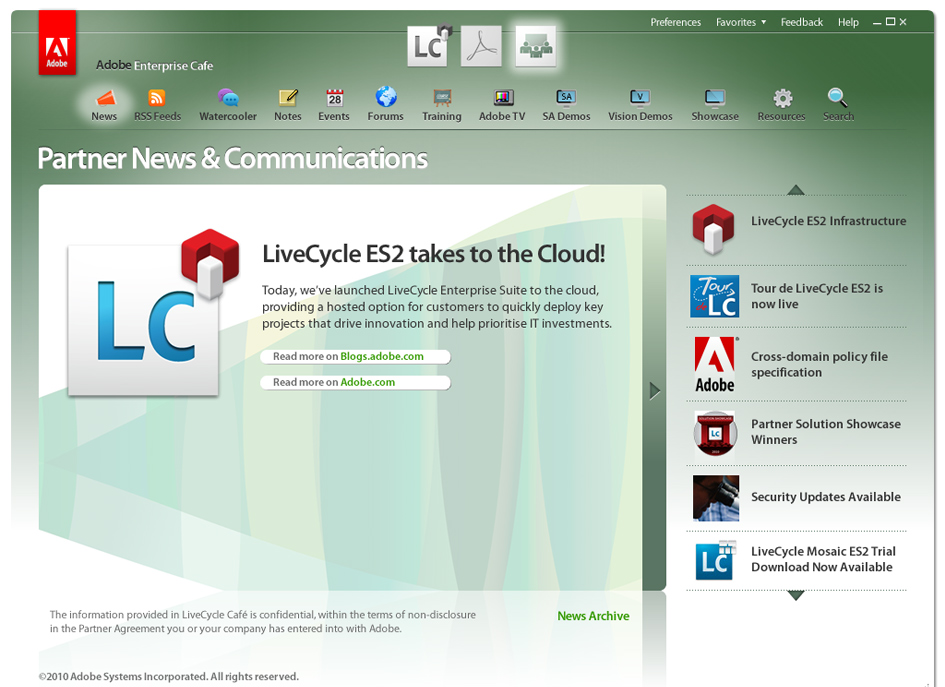Click the headline LiveCycle ES2 takes to the Cloud!
This screenshot has width=945, height=687.
pyautogui.click(x=433, y=254)
